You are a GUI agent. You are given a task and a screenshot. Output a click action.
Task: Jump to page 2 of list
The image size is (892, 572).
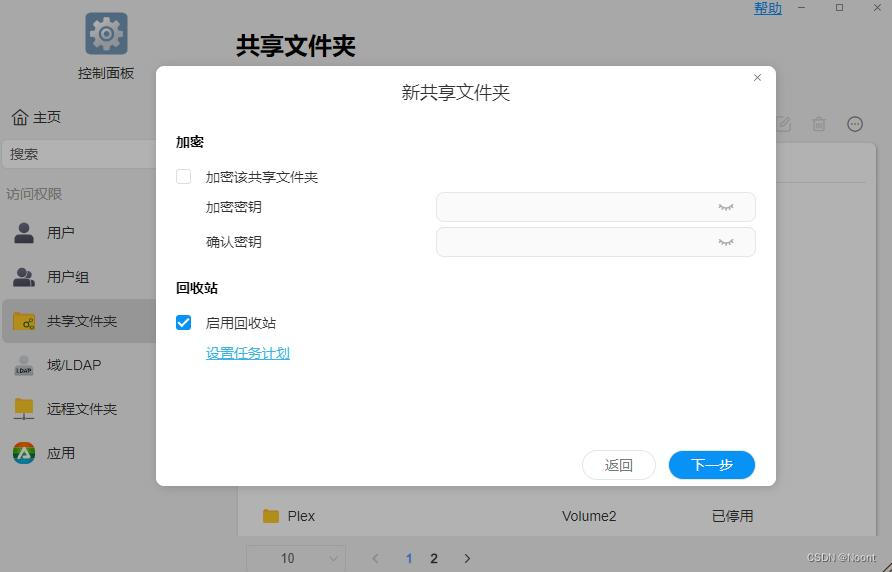coord(434,558)
